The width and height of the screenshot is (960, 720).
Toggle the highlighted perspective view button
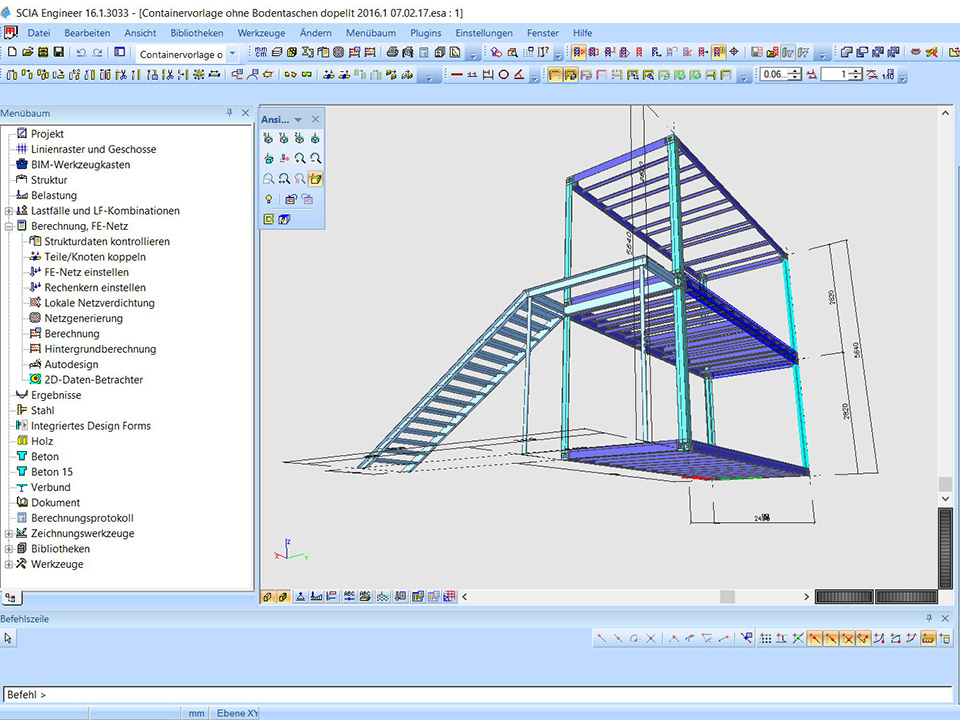tap(316, 179)
